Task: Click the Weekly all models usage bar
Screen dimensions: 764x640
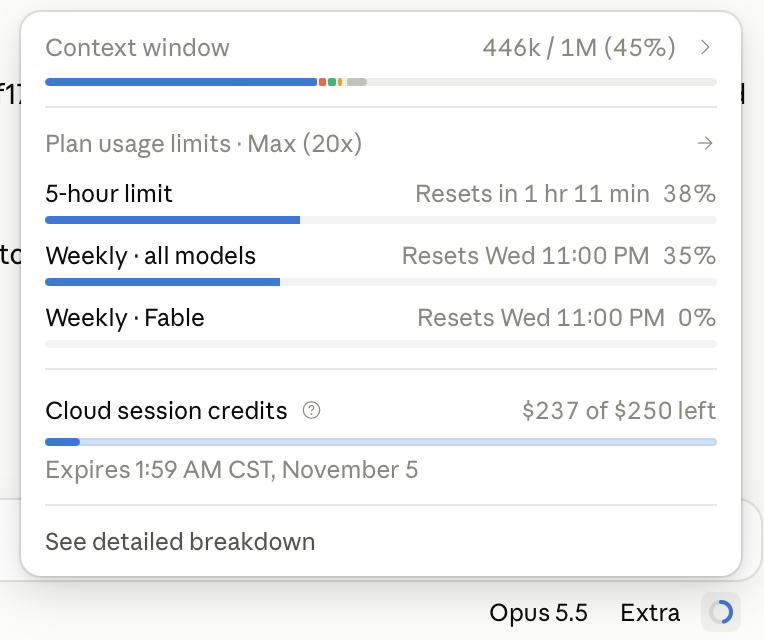Action: (x=381, y=282)
